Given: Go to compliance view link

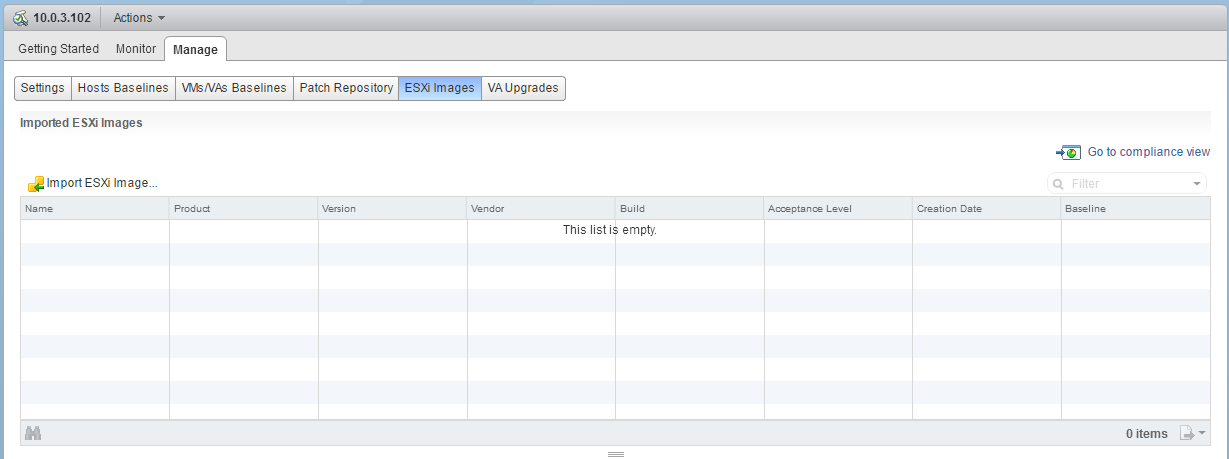Looking at the screenshot, I should 1148,152.
